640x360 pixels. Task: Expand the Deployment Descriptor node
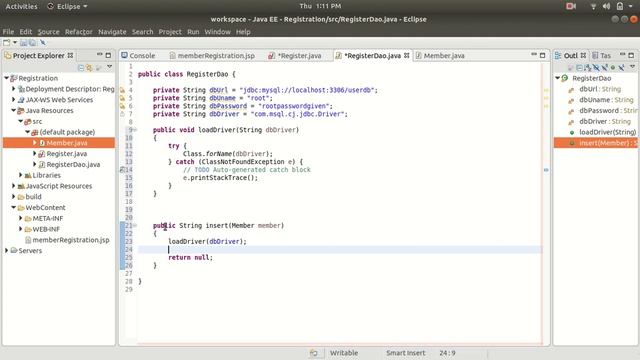click(13, 89)
